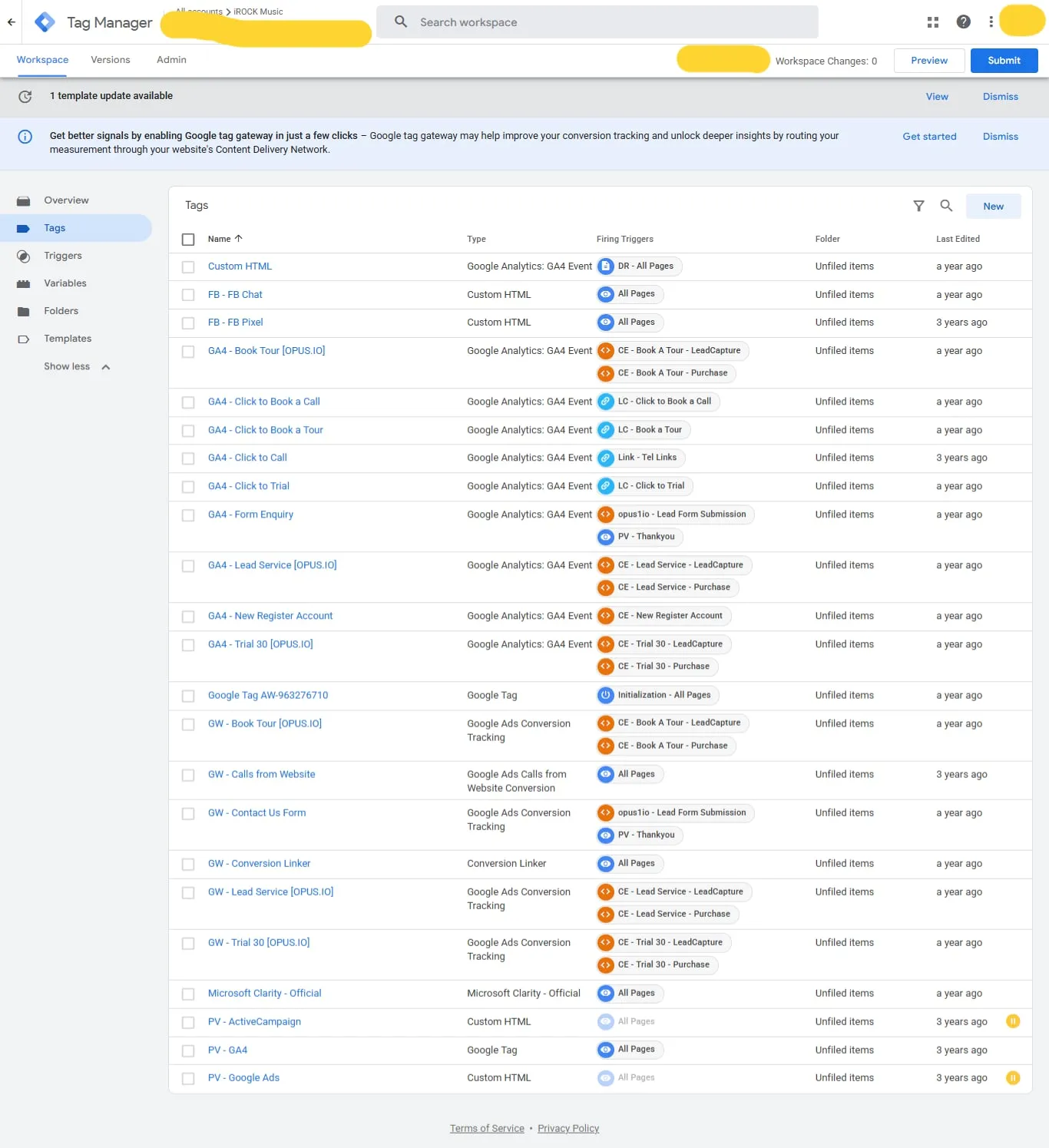Click the LC - Click to Trial trigger chip

[x=645, y=486]
